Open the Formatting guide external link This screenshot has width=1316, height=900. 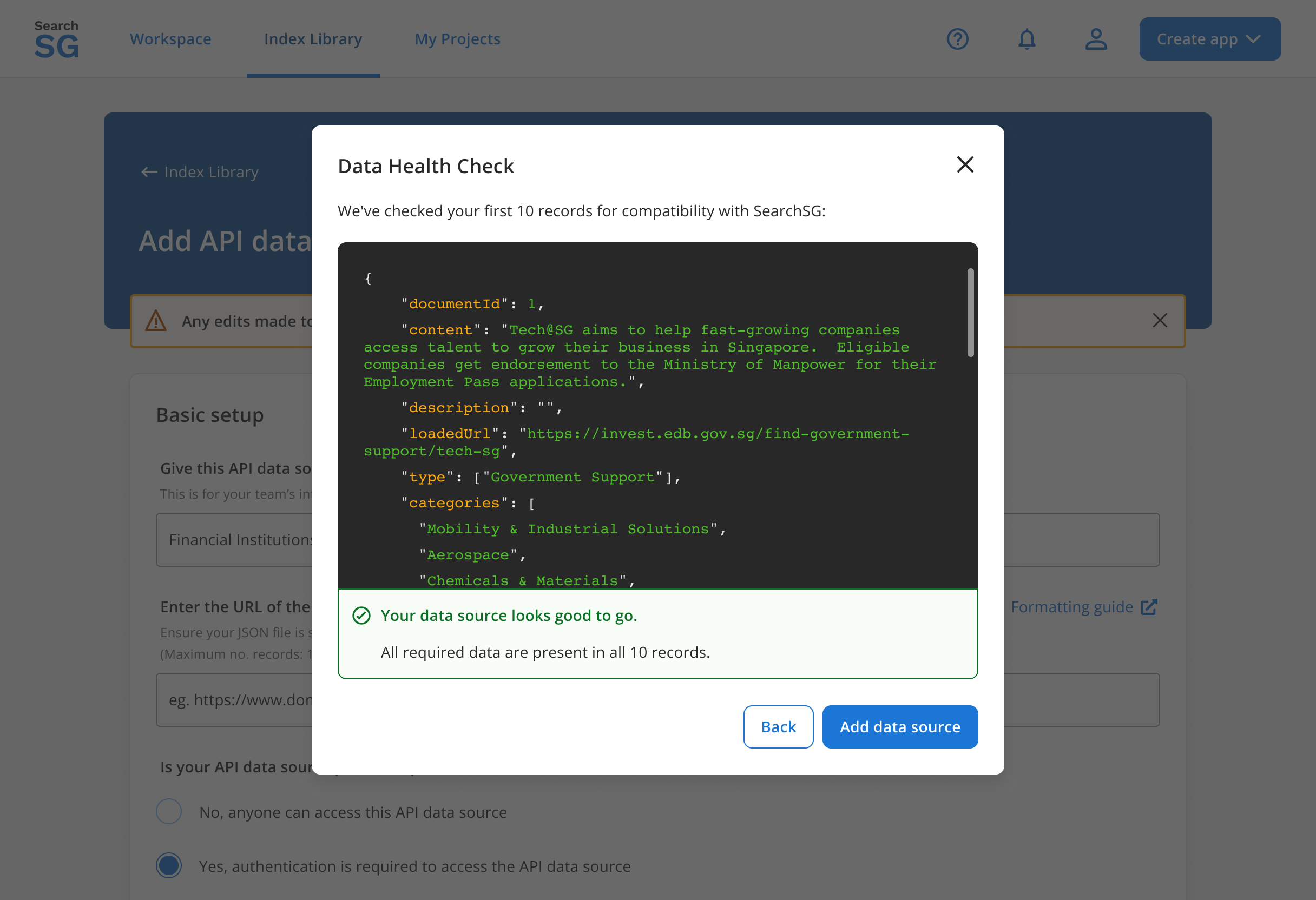(1084, 607)
